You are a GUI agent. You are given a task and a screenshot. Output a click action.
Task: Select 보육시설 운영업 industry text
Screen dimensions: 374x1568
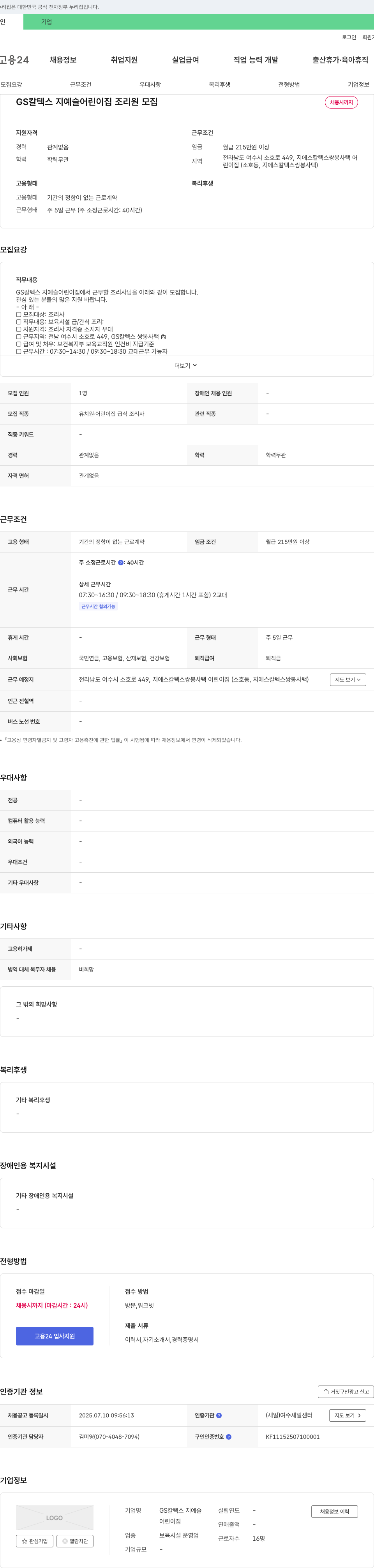[179, 1536]
